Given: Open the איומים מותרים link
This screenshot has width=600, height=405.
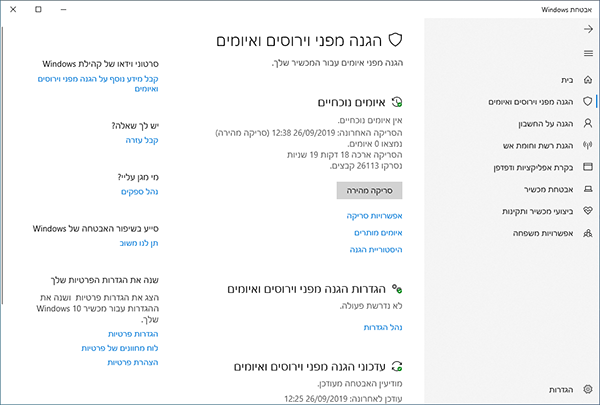Looking at the screenshot, I should click(378, 233).
